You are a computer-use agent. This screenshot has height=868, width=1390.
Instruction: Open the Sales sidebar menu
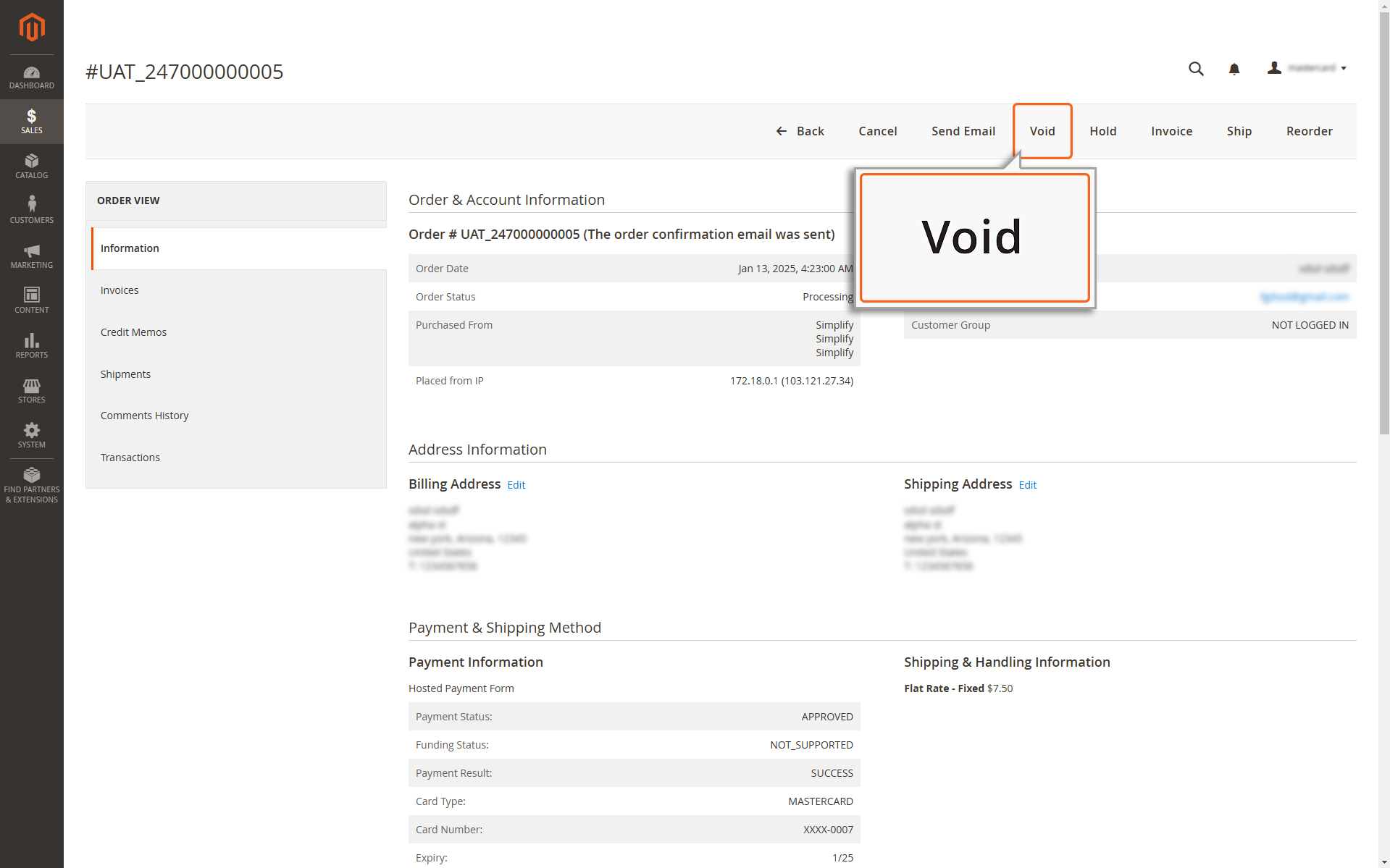pyautogui.click(x=32, y=122)
